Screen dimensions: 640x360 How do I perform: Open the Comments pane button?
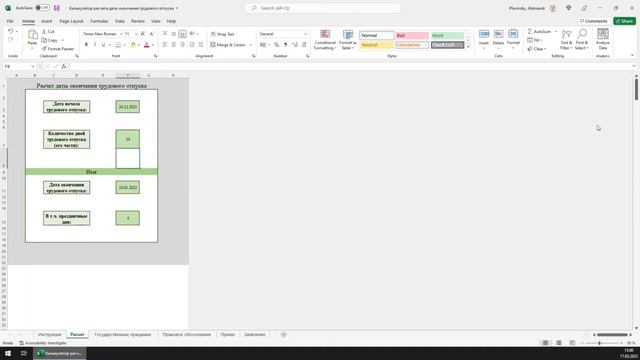593,21
